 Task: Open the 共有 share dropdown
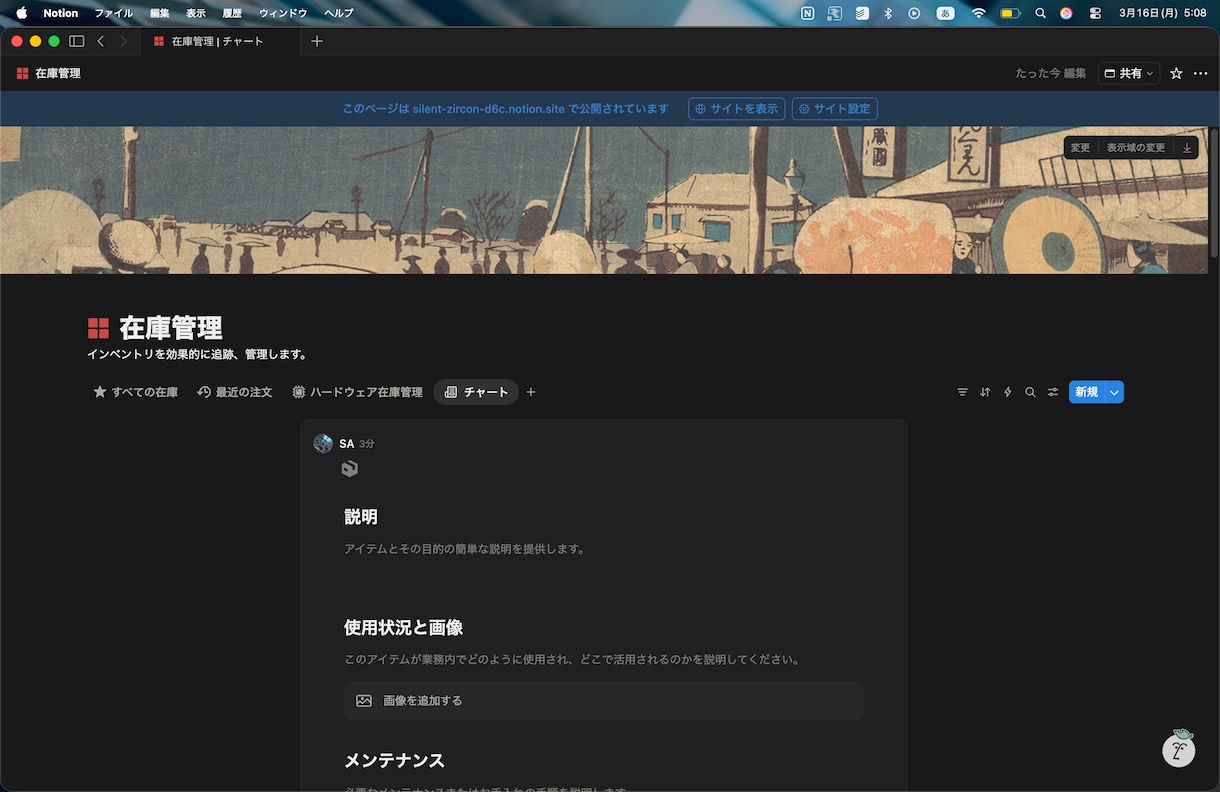[1129, 73]
